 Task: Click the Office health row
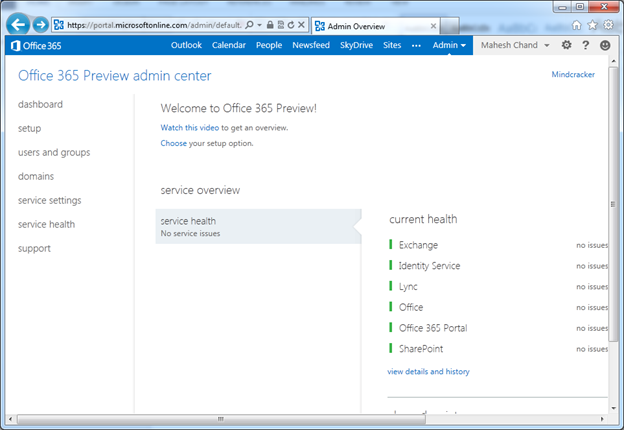pyautogui.click(x=498, y=307)
